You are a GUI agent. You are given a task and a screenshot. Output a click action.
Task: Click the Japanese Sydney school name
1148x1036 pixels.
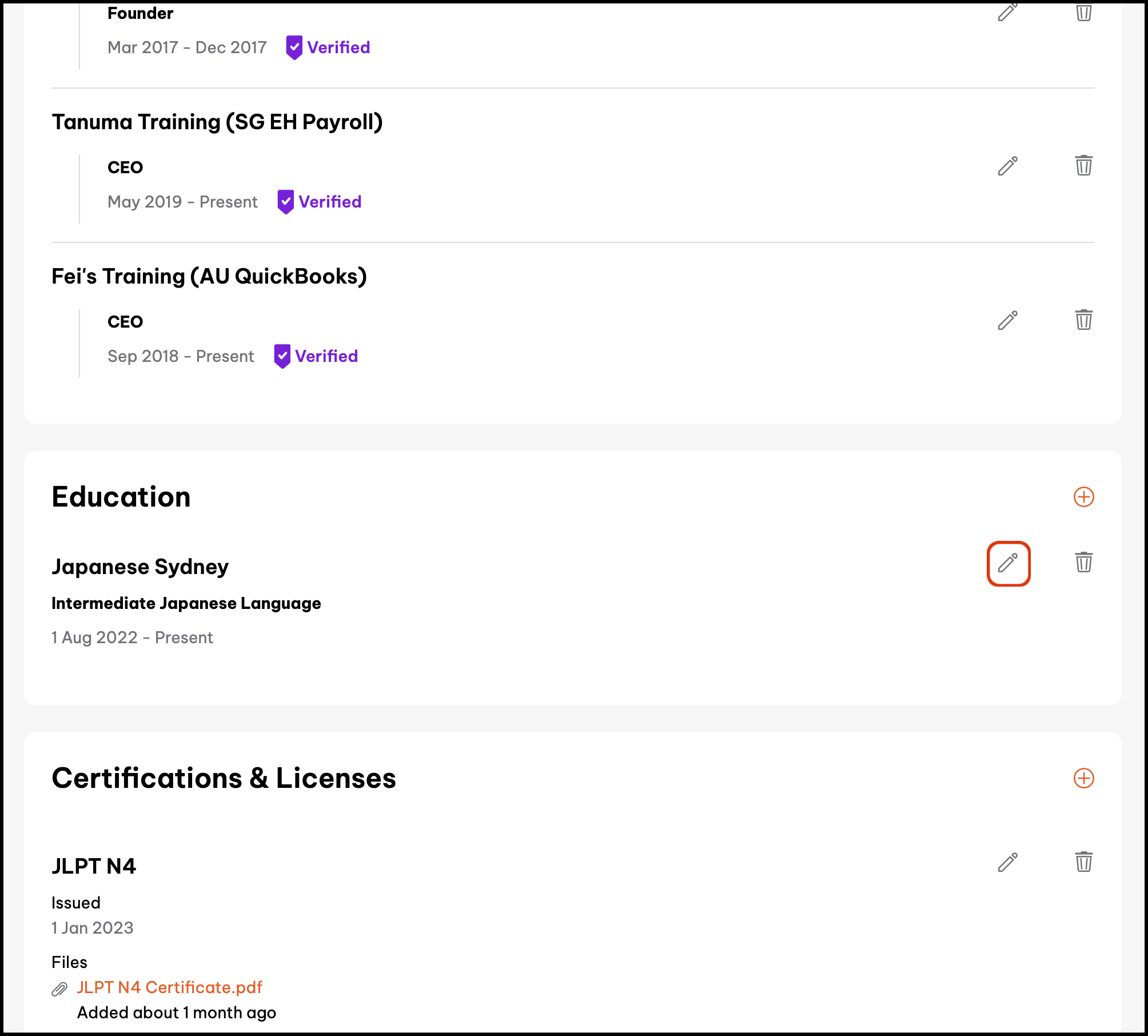[140, 567]
